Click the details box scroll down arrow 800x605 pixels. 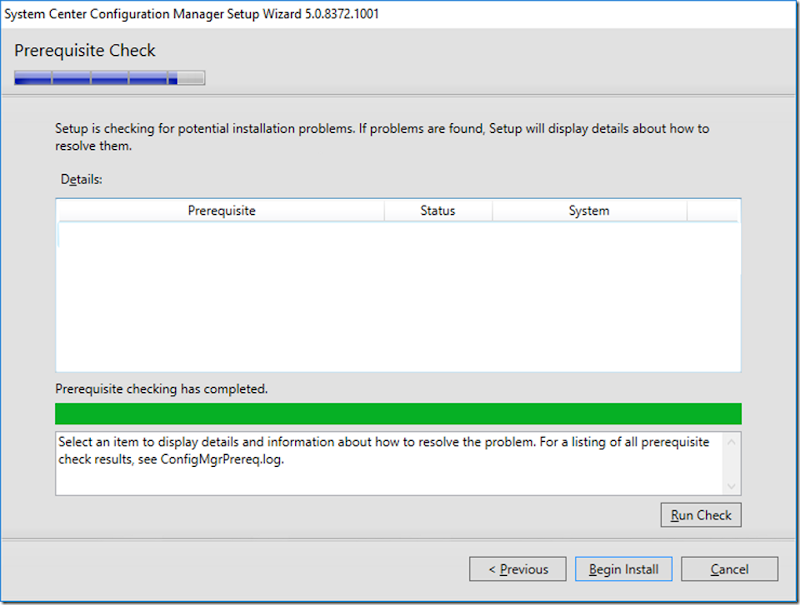pyautogui.click(x=731, y=486)
